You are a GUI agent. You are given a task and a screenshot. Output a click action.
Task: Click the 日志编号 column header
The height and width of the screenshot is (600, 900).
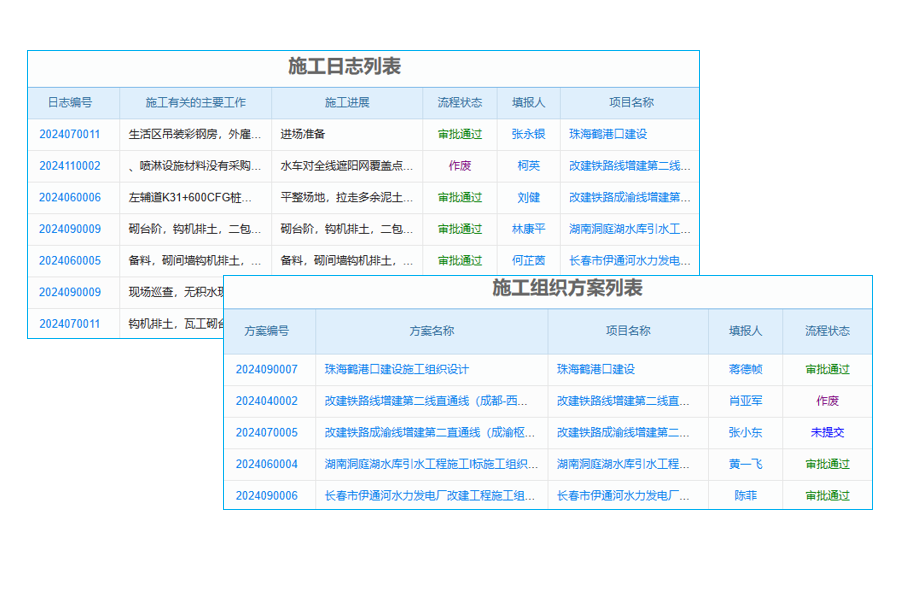69,102
